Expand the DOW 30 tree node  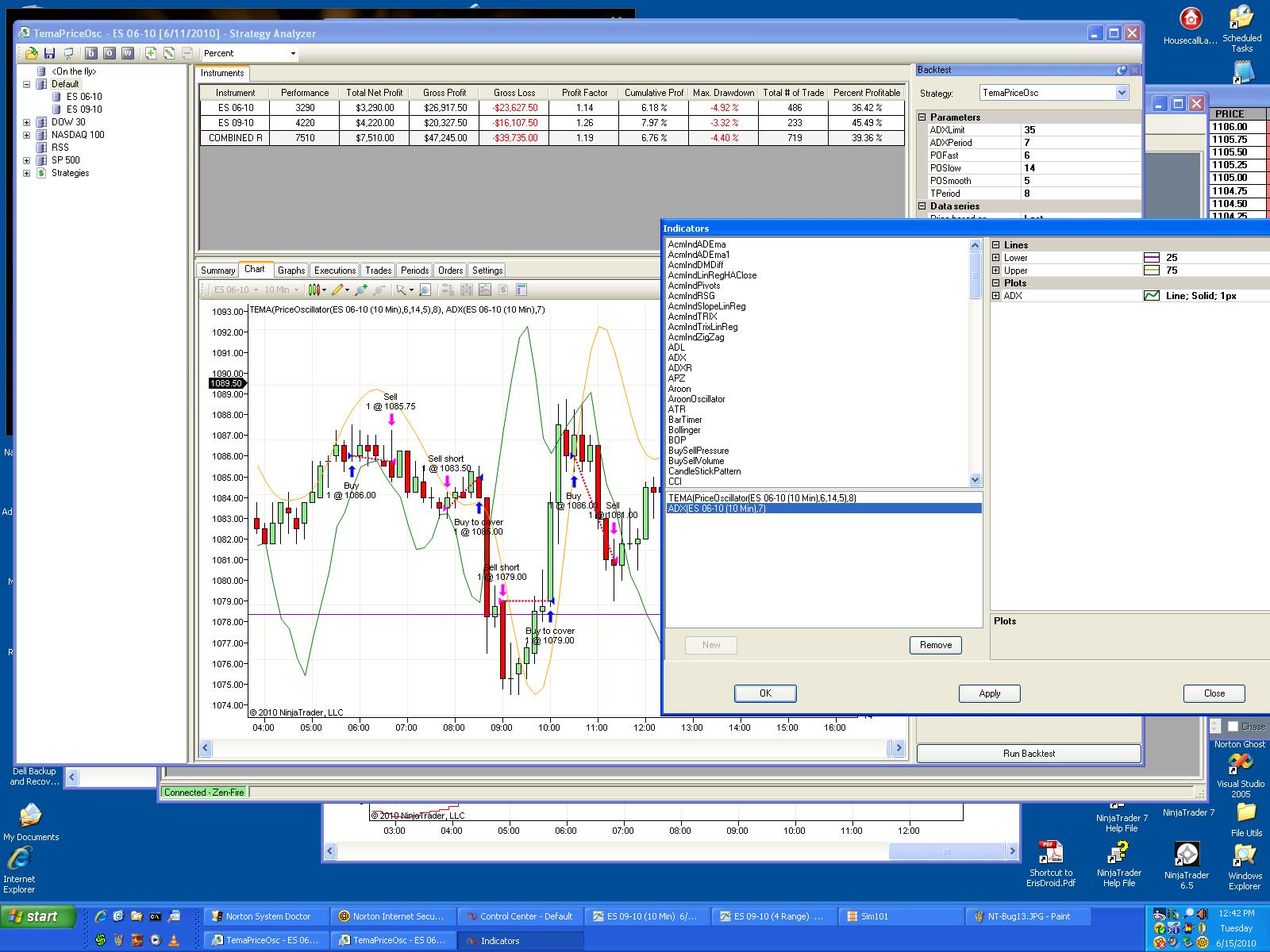[26, 122]
